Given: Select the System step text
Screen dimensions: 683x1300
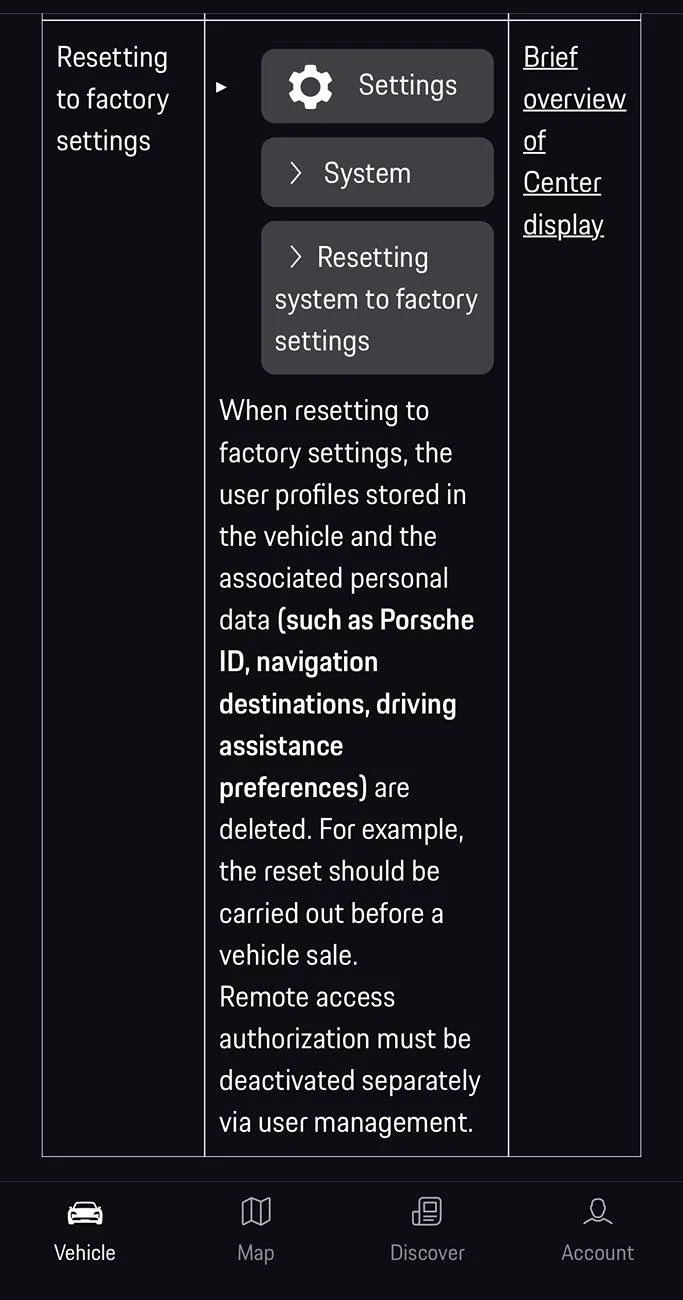Looking at the screenshot, I should click(x=367, y=173).
